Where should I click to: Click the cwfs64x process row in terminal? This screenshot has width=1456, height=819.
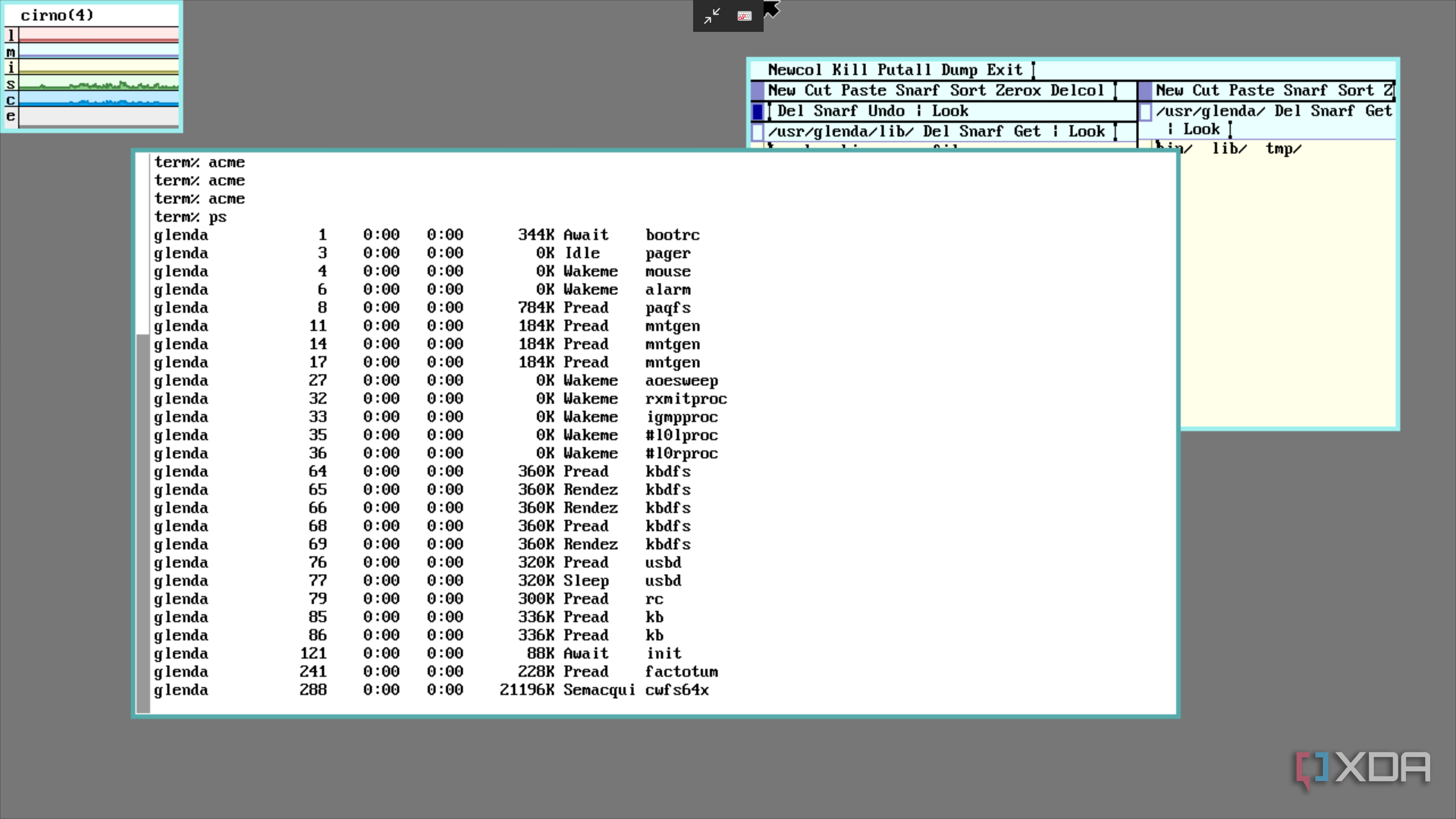tap(431, 690)
